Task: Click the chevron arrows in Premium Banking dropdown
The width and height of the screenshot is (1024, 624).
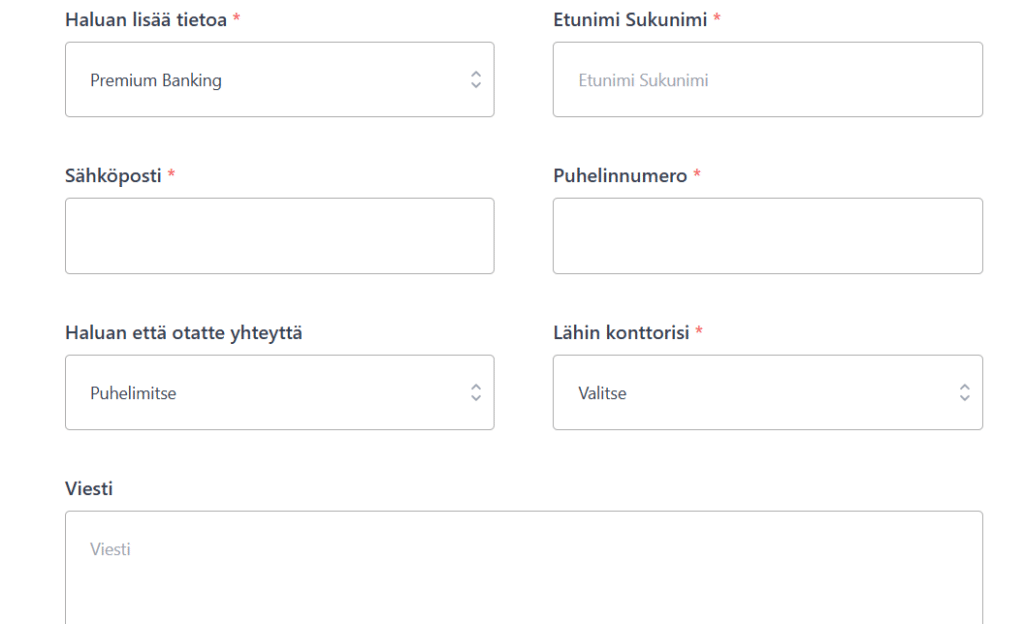Action: [x=476, y=80]
